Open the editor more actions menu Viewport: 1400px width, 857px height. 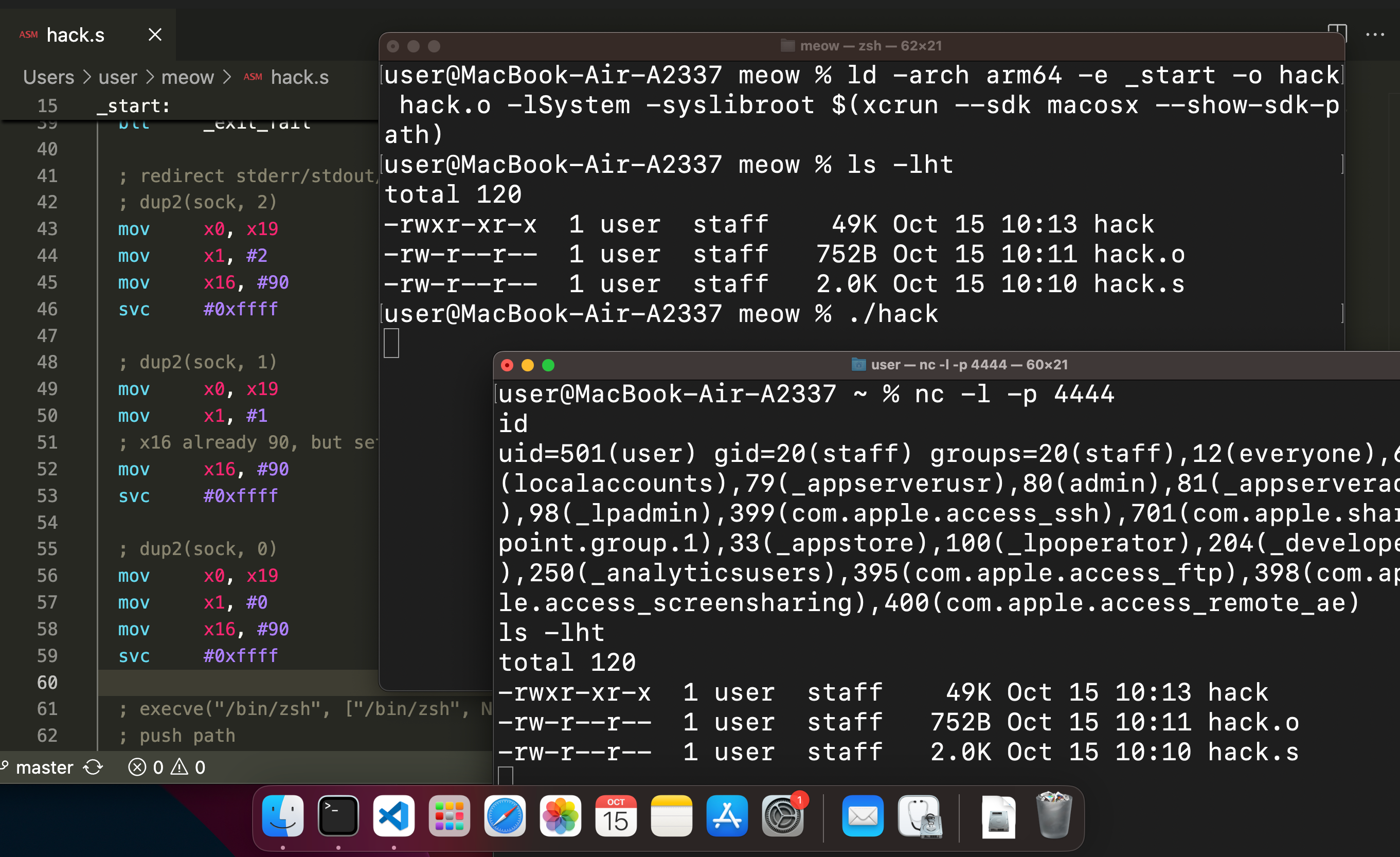coord(1375,34)
